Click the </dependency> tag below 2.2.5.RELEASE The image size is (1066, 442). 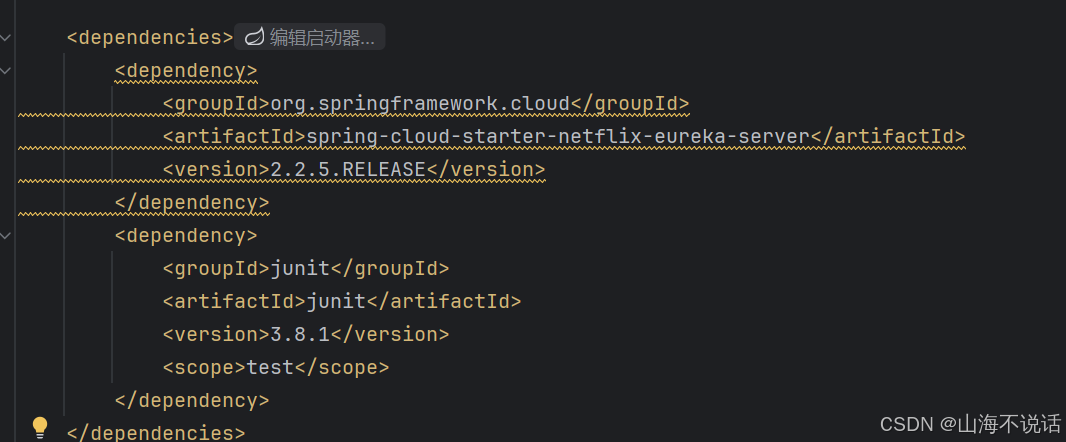tap(192, 203)
